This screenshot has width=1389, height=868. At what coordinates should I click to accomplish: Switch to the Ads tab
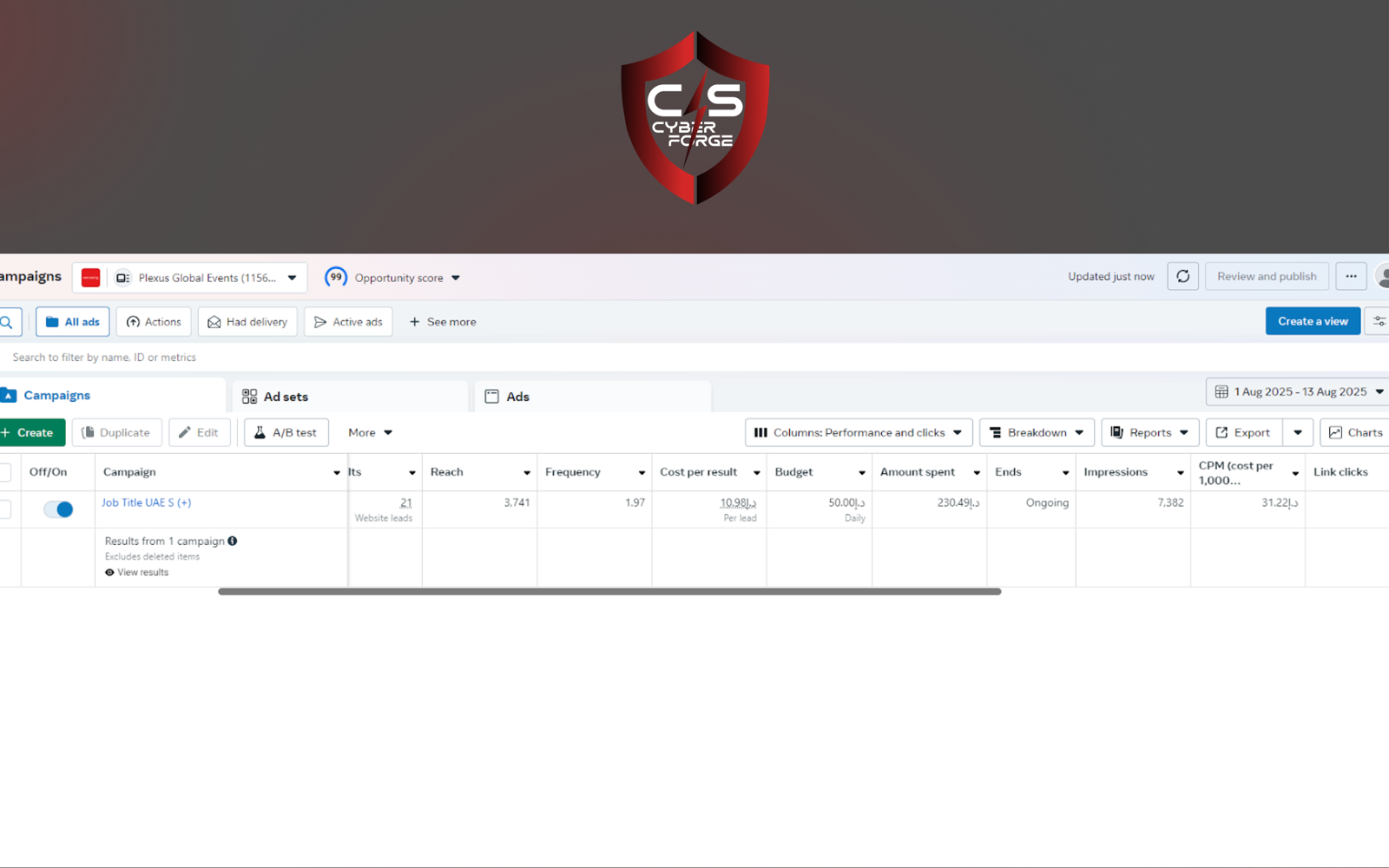pyautogui.click(x=593, y=397)
